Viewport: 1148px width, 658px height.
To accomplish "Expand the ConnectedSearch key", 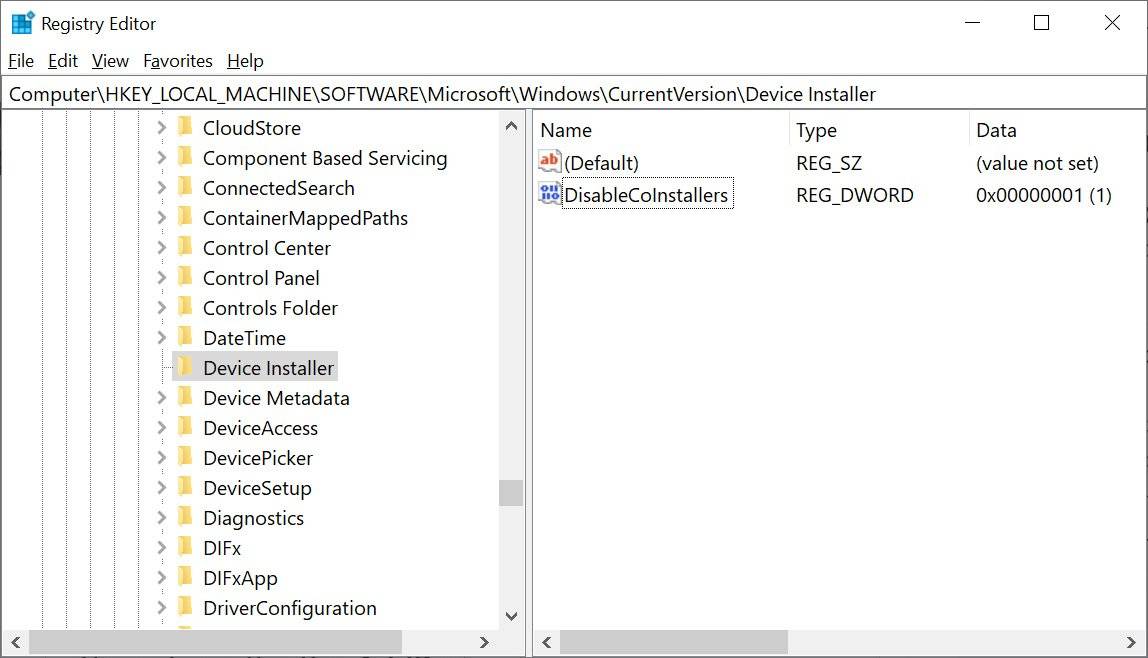I will click(162, 187).
